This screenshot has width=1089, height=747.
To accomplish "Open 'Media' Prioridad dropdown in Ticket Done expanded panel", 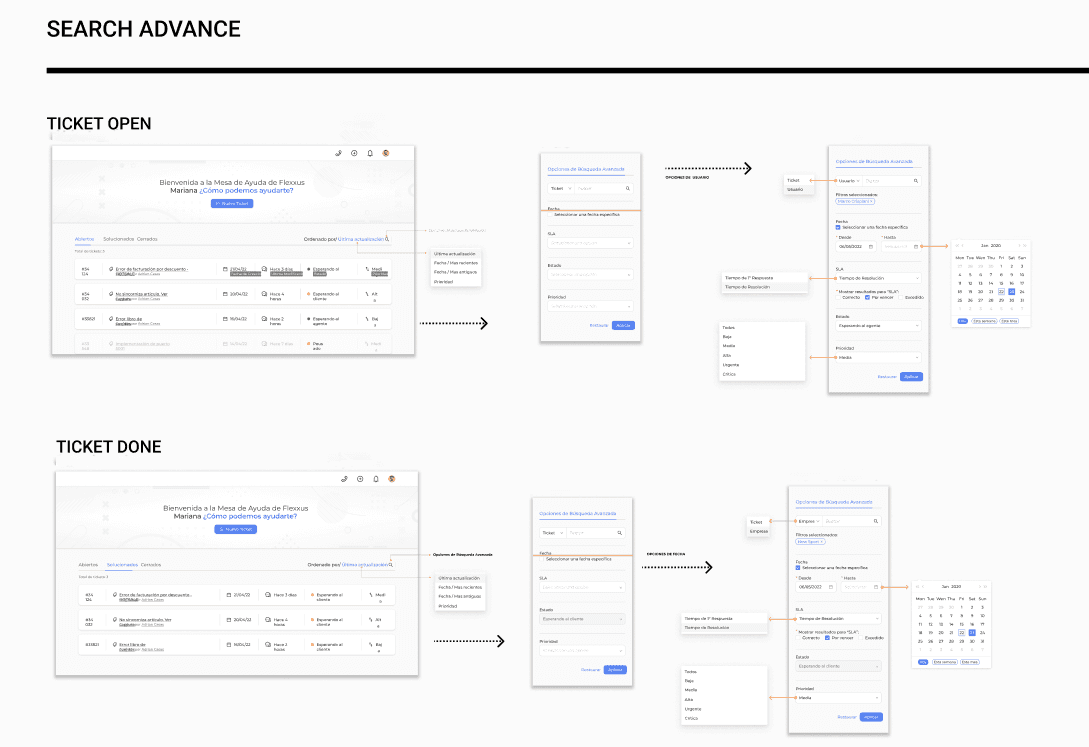I will click(x=838, y=697).
